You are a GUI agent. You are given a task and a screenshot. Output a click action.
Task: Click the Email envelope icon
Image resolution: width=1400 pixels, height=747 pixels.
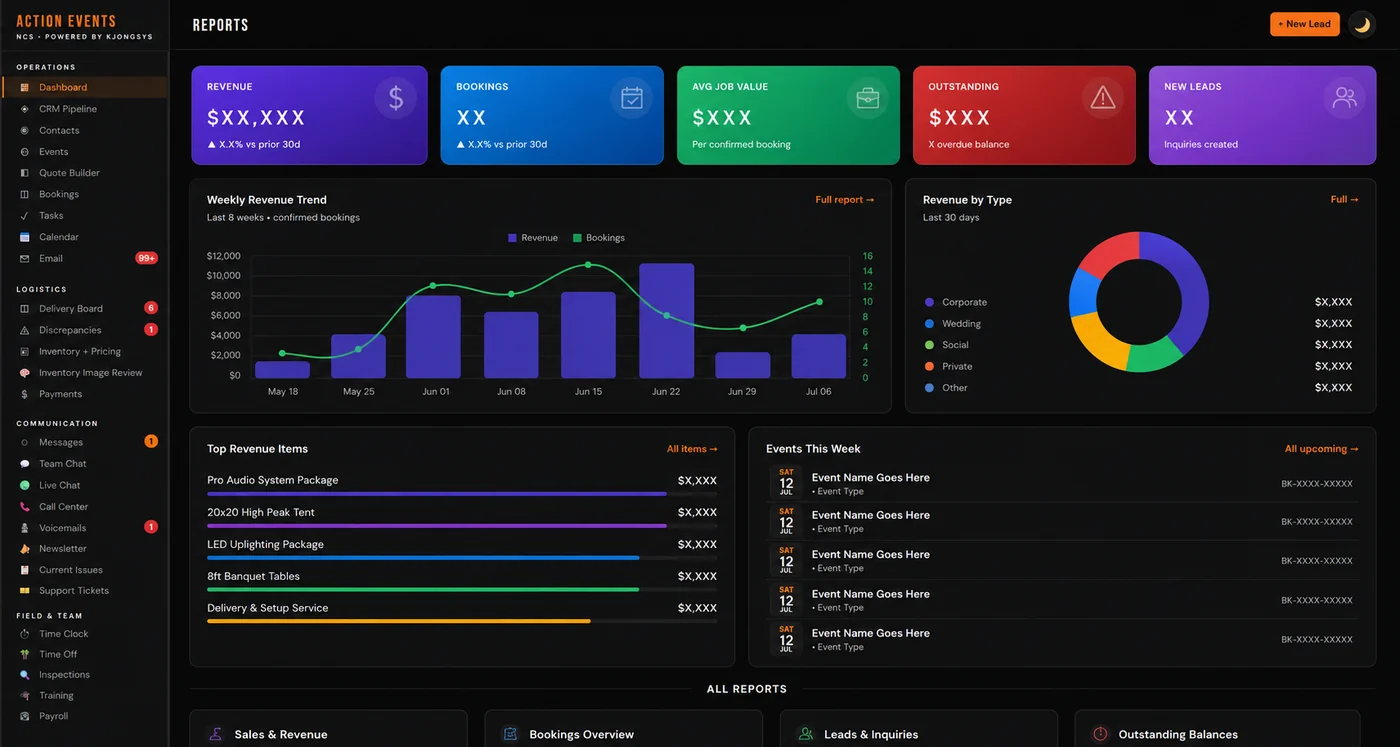click(x=25, y=258)
